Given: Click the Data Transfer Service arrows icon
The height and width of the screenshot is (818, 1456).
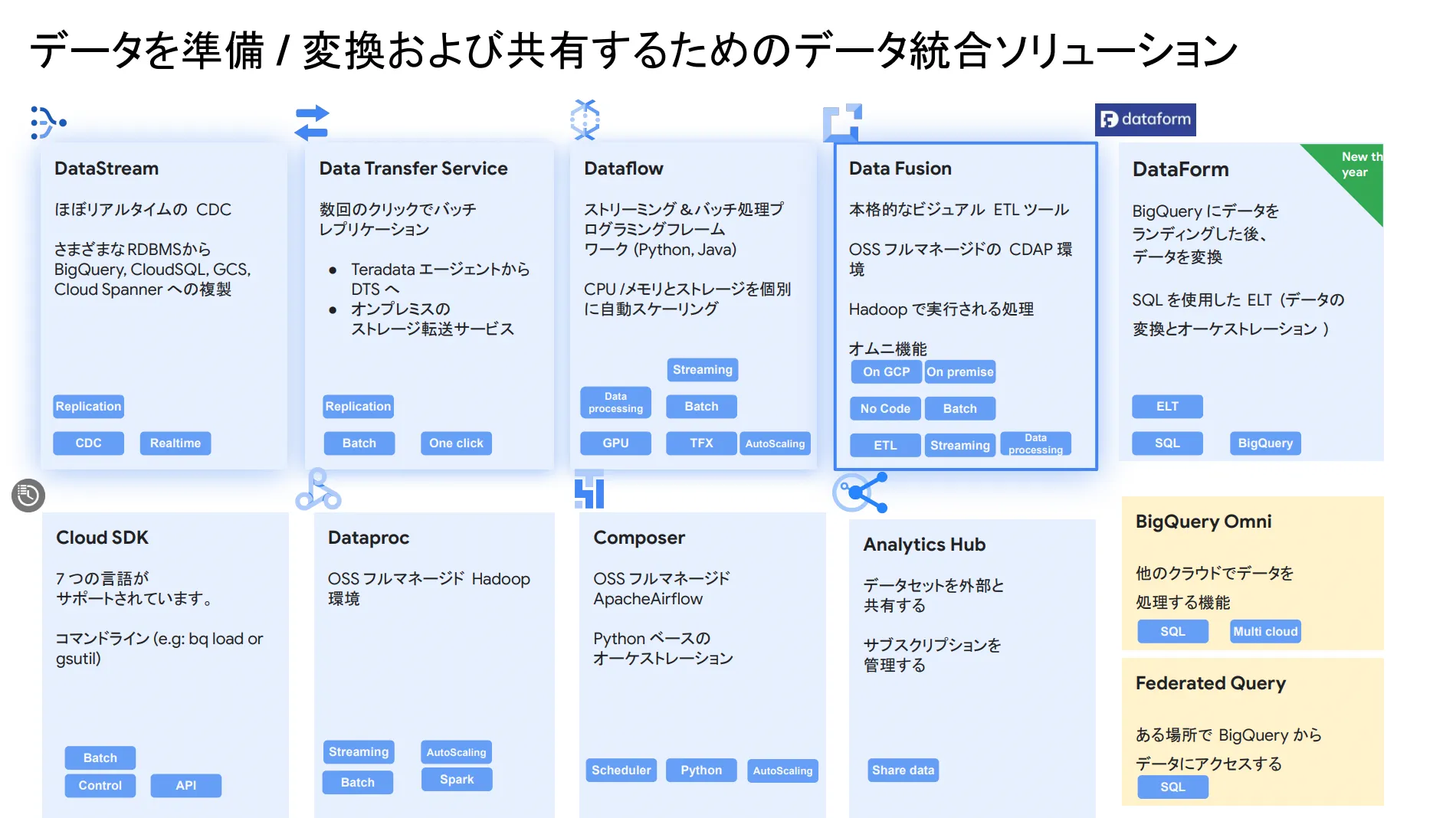Looking at the screenshot, I should [x=312, y=123].
